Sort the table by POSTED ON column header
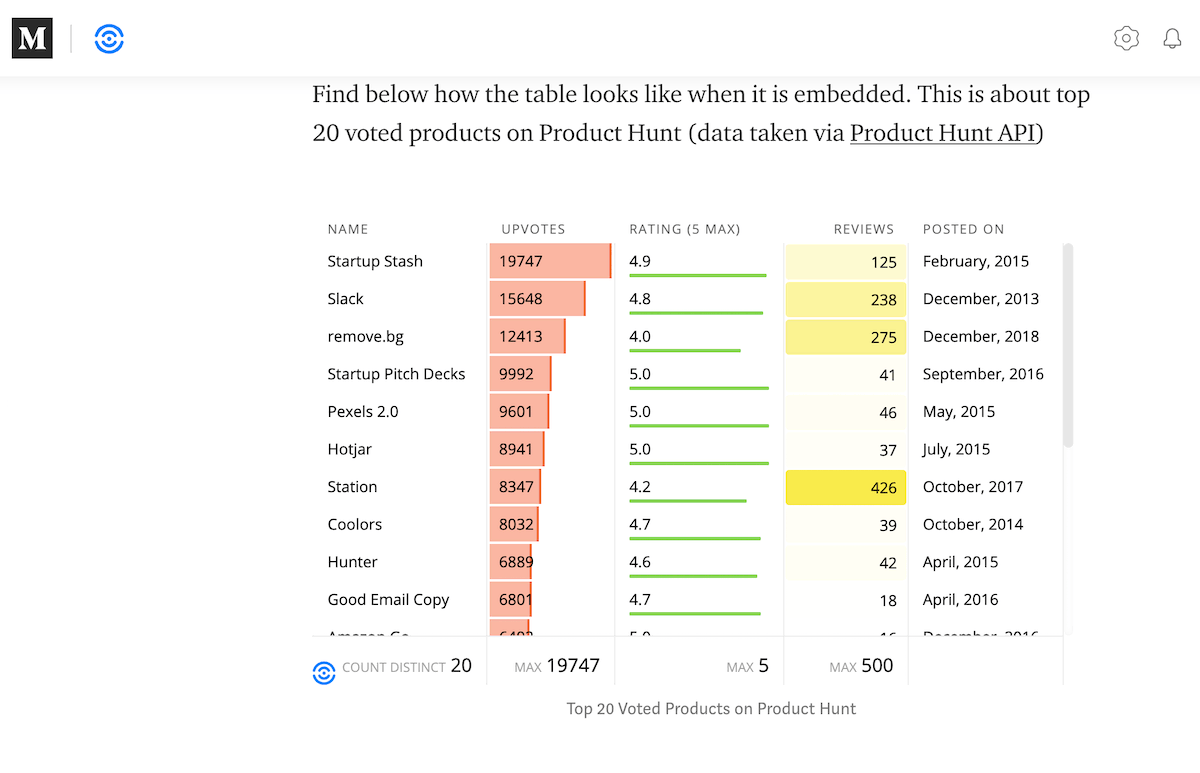 tap(963, 229)
